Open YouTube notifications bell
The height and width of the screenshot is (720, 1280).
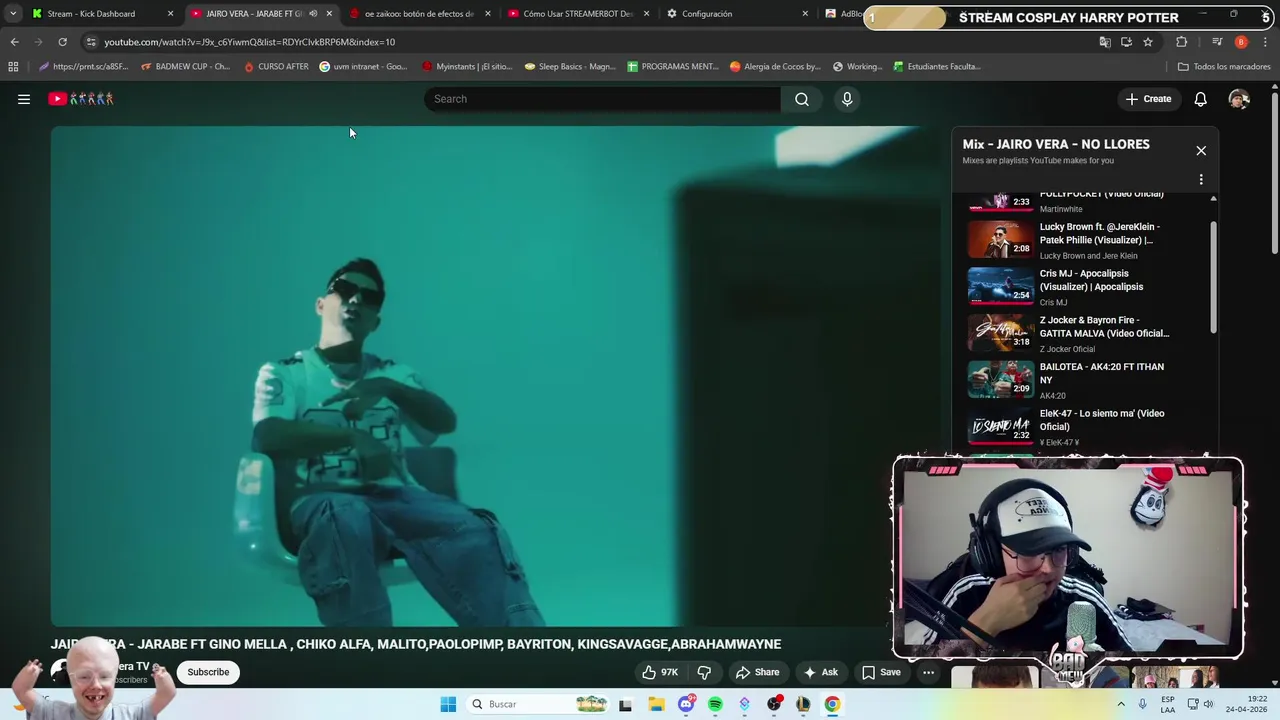pos(1200,99)
